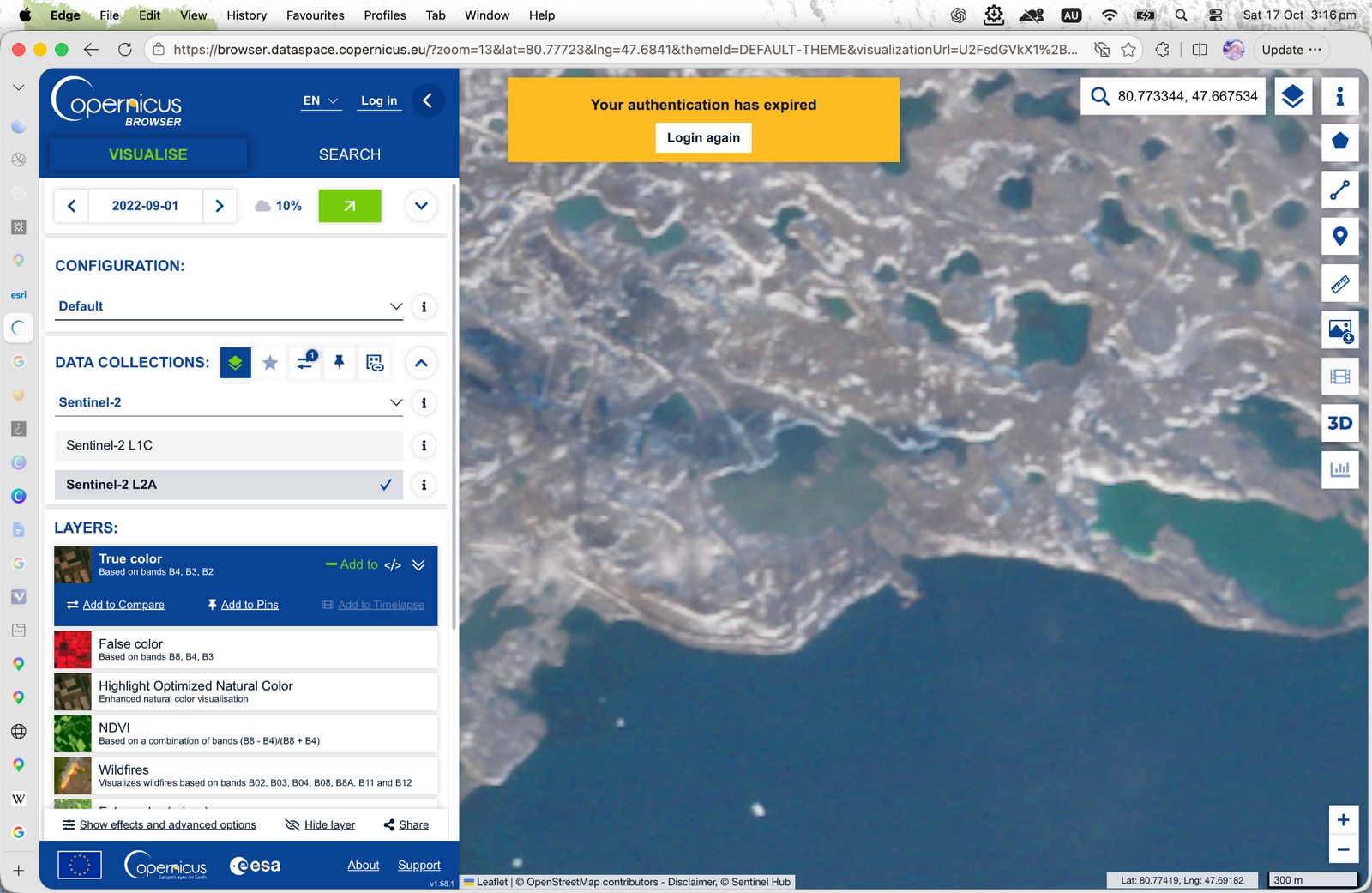
Task: Open the saved-themes star icon in Data Collections
Action: (x=270, y=363)
